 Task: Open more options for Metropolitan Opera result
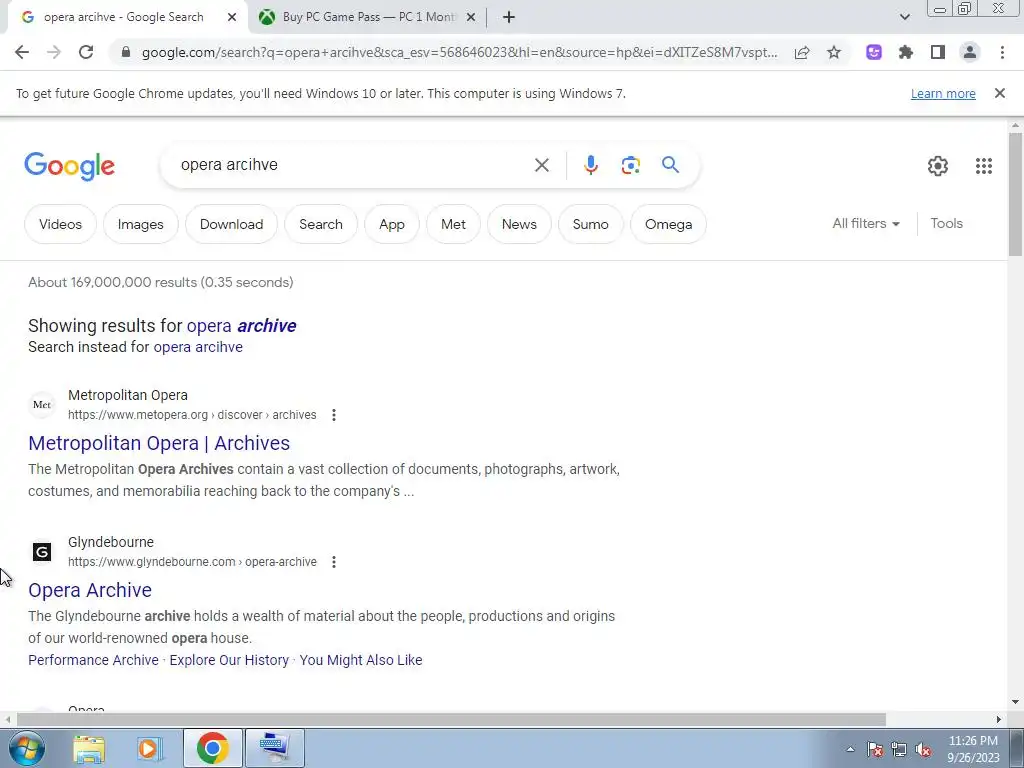point(334,415)
